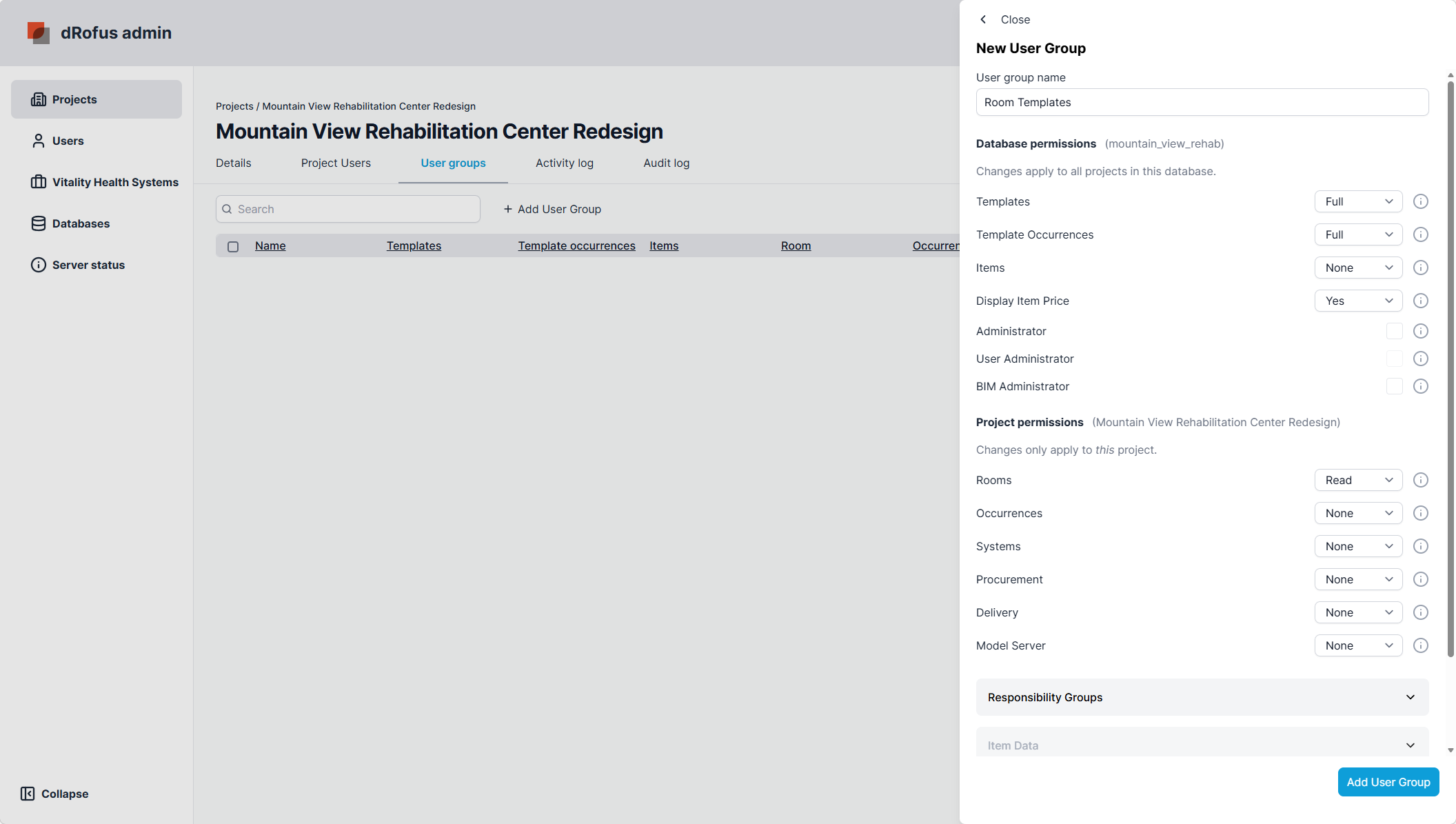Show info icon for Occurrences permission
The height and width of the screenshot is (824, 1456).
point(1420,513)
